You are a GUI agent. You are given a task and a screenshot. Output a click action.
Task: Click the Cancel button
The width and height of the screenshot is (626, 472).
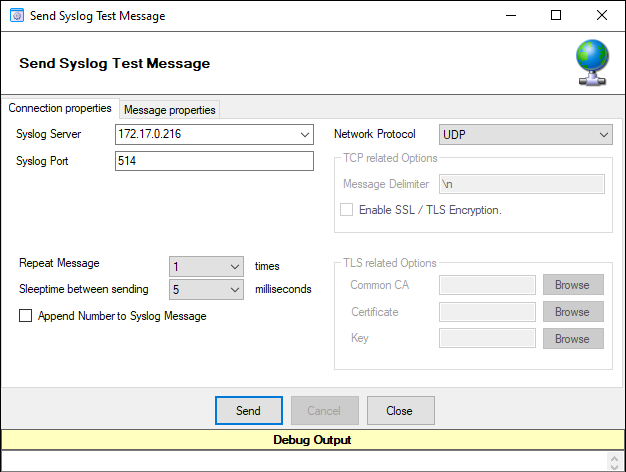tap(324, 411)
